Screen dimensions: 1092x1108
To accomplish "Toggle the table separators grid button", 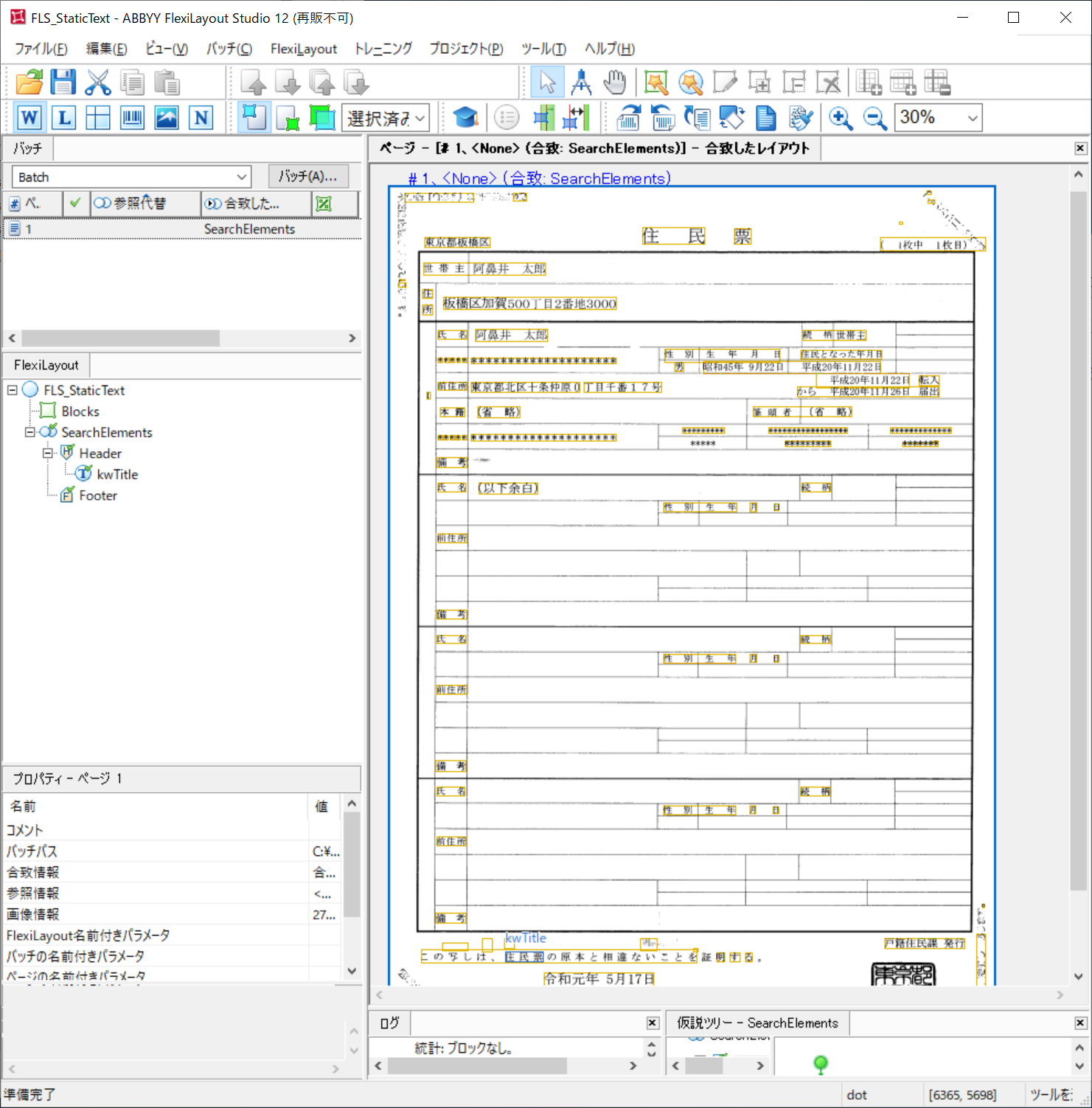I will tap(97, 117).
